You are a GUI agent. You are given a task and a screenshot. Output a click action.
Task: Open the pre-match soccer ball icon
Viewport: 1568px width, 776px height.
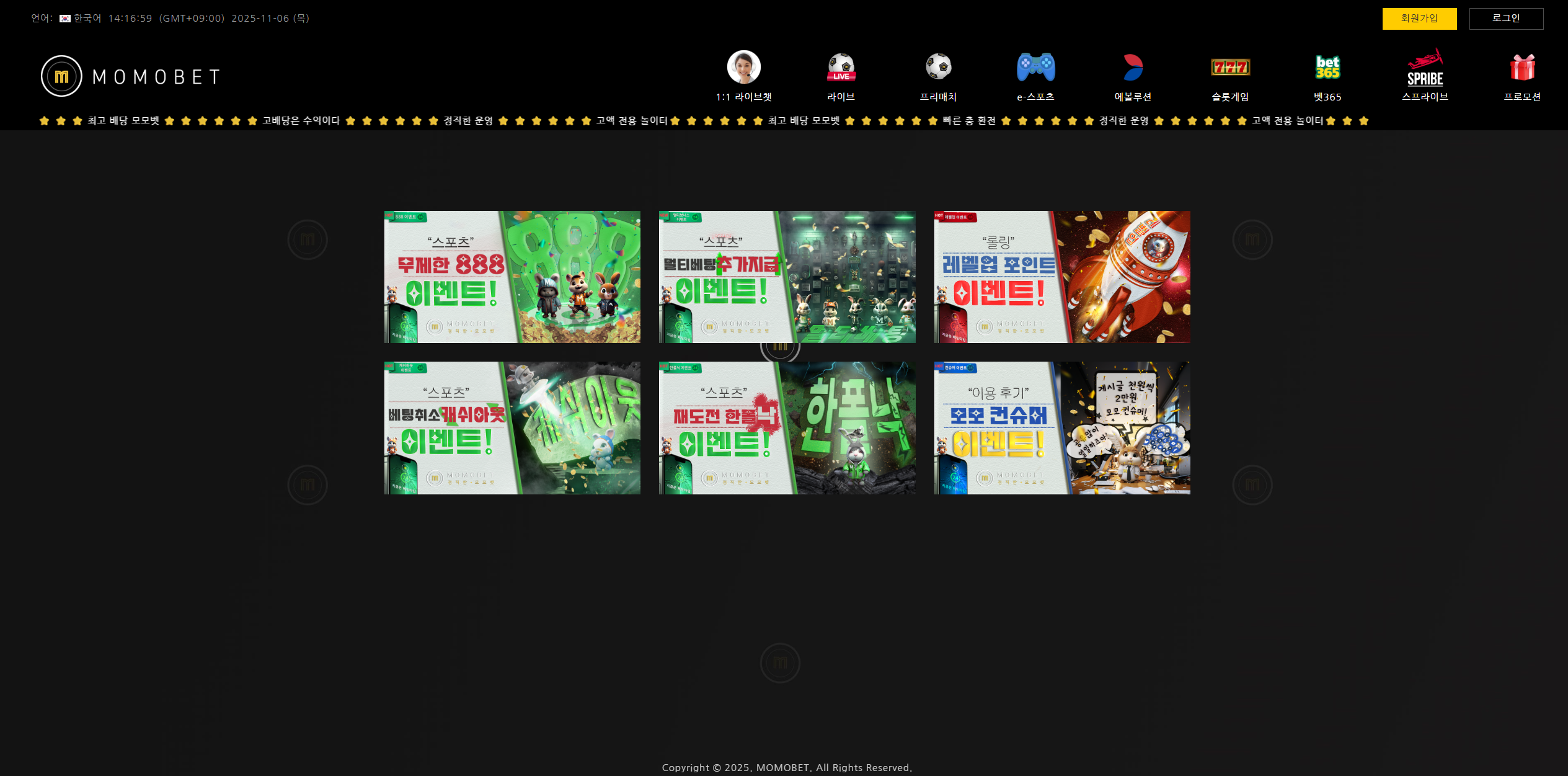938,67
